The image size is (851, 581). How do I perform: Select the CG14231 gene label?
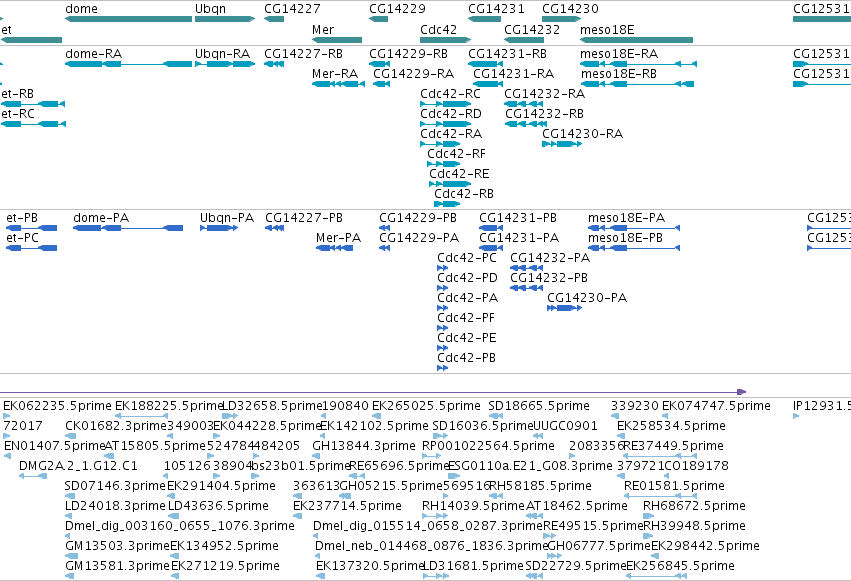click(496, 9)
